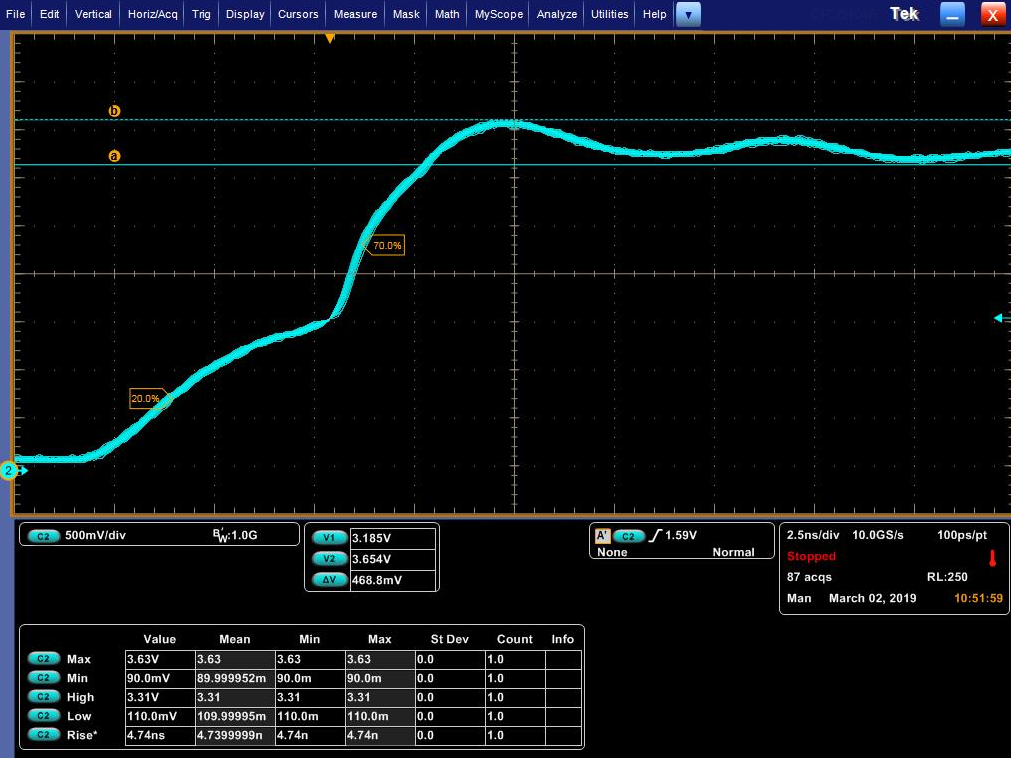
Task: Click the trigger position marker at top
Action: click(x=330, y=39)
